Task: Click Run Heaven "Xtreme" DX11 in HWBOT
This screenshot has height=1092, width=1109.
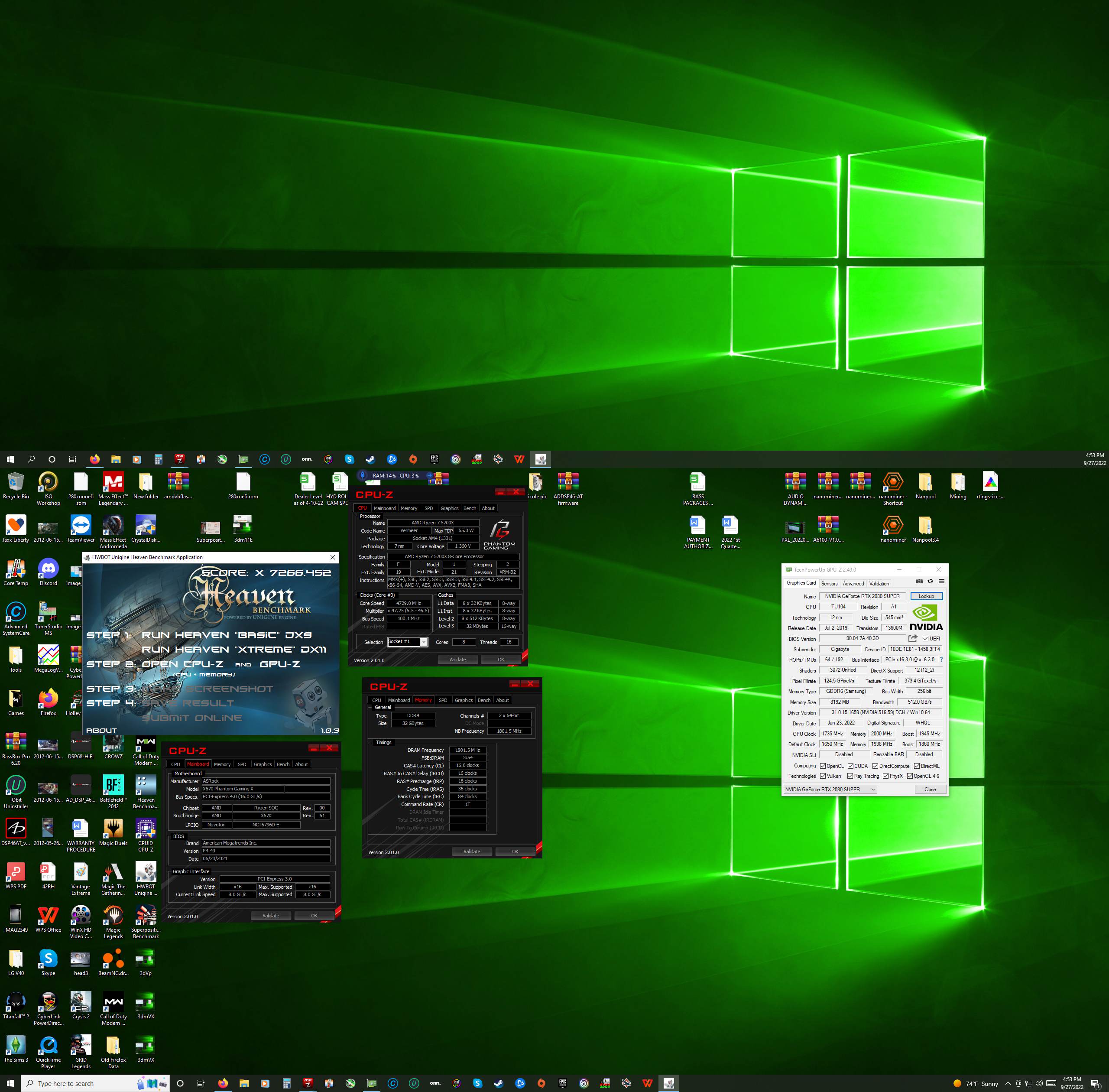Action: point(234,649)
